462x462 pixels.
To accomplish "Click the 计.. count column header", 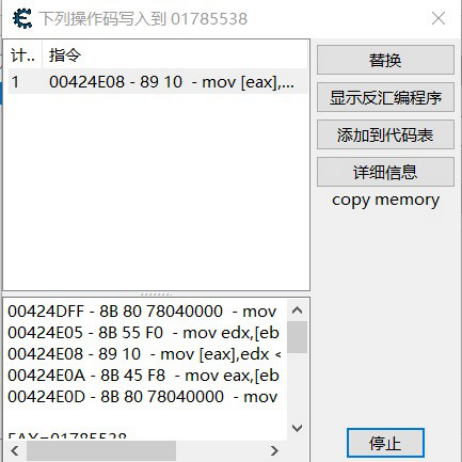I will point(23,55).
